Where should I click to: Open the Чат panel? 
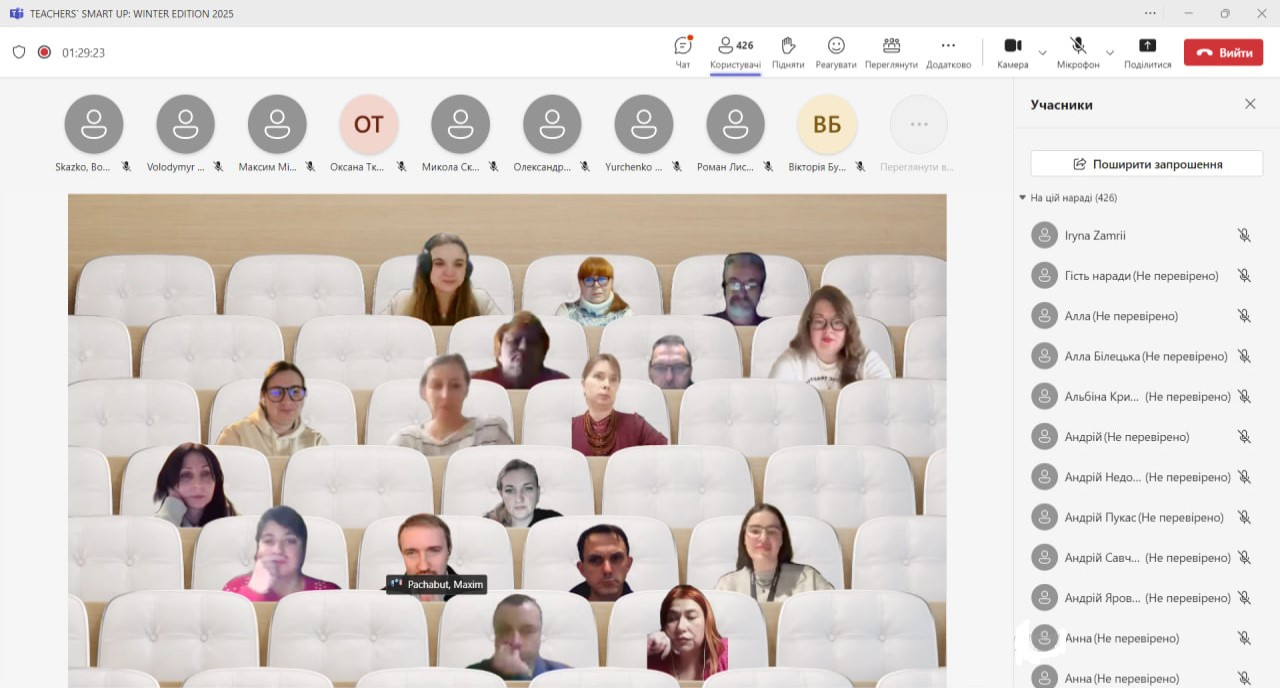tap(683, 52)
